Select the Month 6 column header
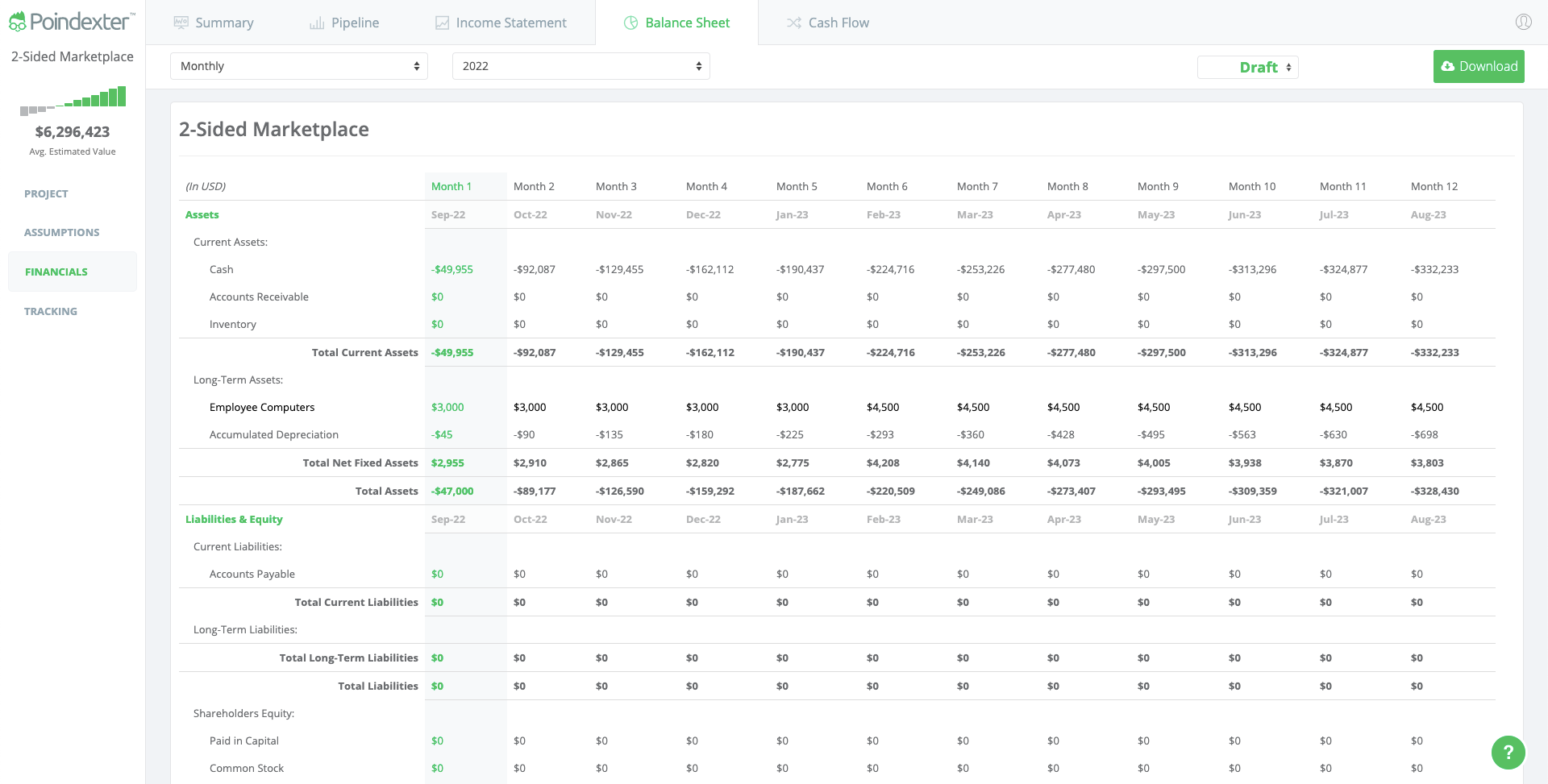The width and height of the screenshot is (1548, 784). tap(887, 186)
